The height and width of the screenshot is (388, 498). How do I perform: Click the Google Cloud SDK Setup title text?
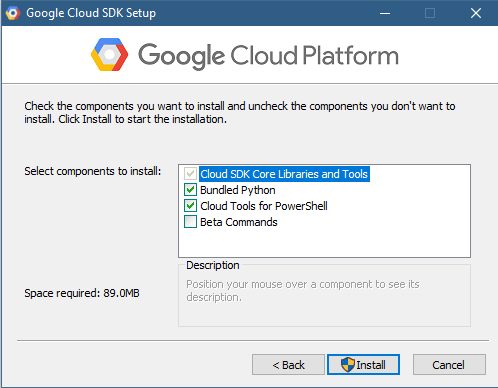(x=91, y=13)
